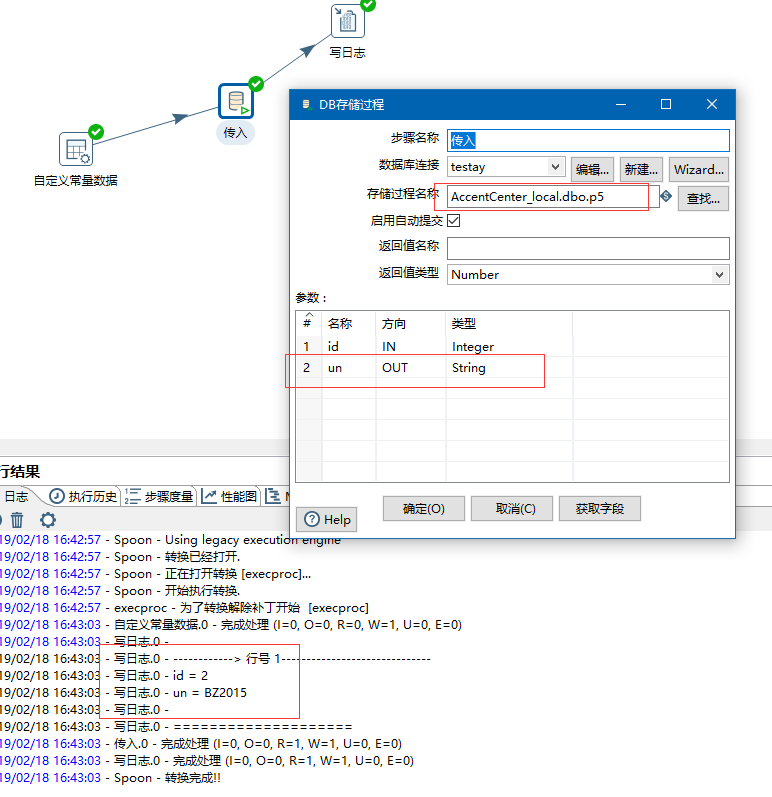Switch to the 执行历史 tab

coord(83,496)
